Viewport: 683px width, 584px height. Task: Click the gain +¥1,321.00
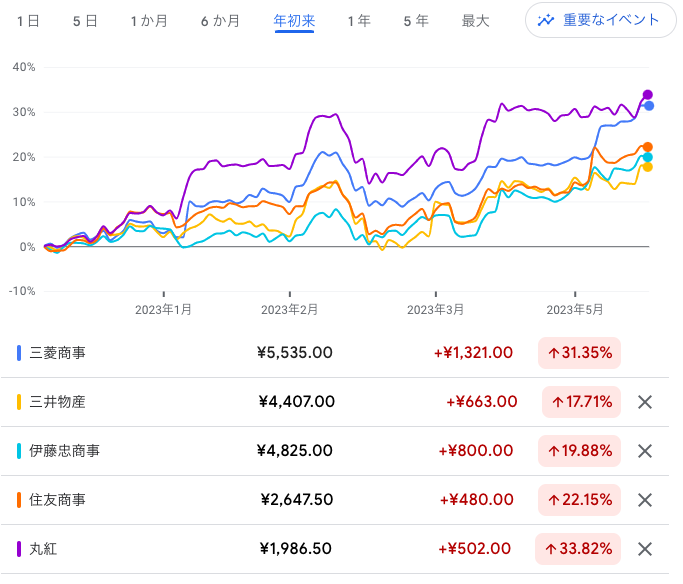[473, 353]
